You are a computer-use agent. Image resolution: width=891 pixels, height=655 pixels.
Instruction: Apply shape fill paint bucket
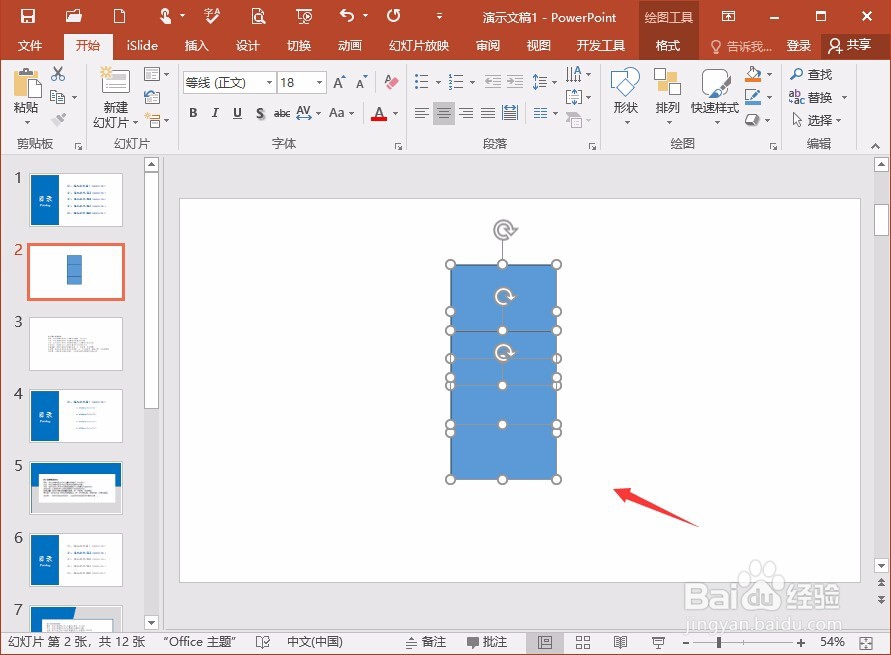[x=753, y=74]
